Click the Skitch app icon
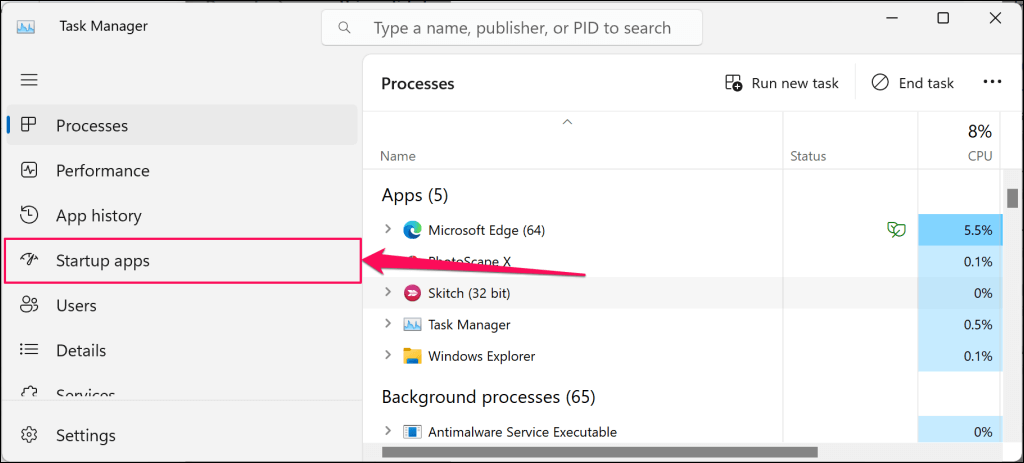The height and width of the screenshot is (463, 1024). click(x=412, y=293)
